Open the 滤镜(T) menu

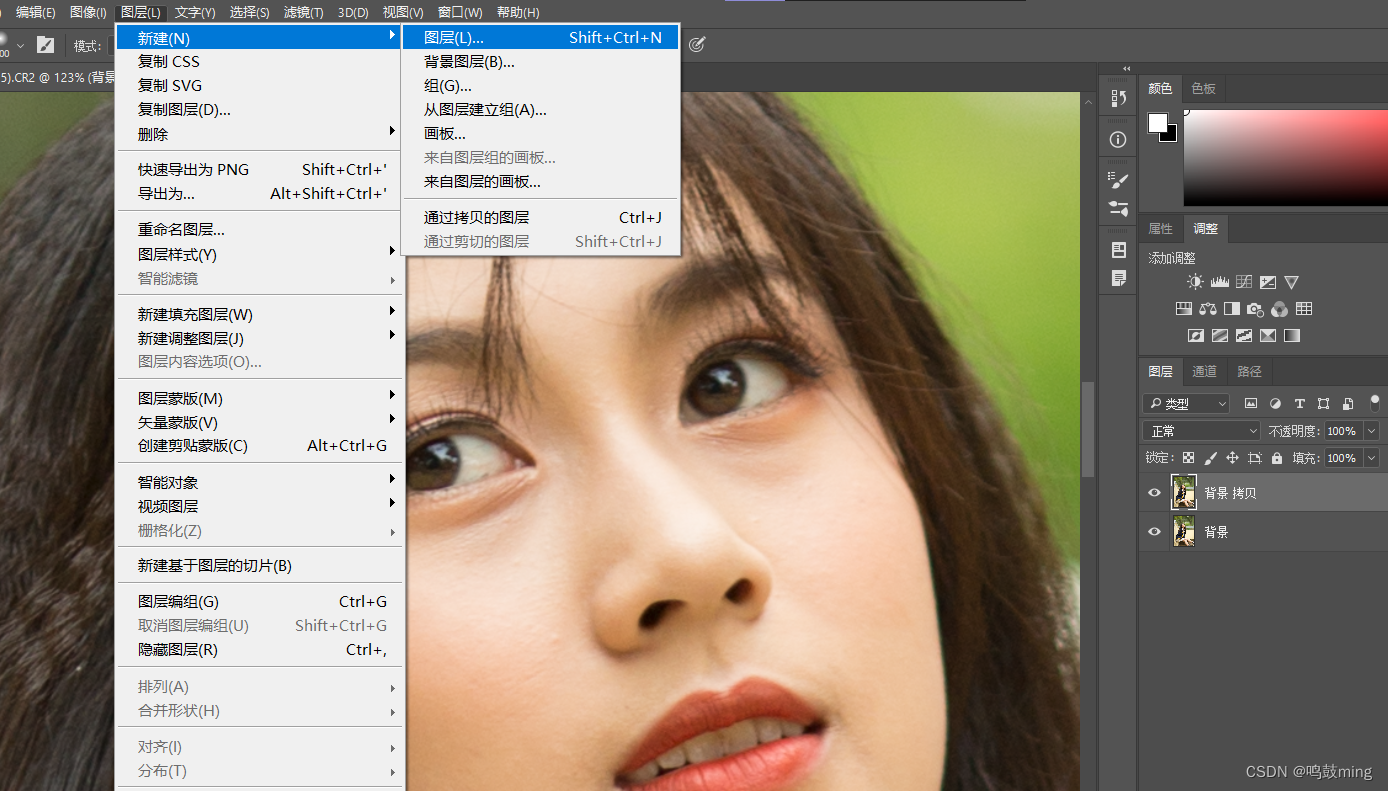(x=303, y=12)
